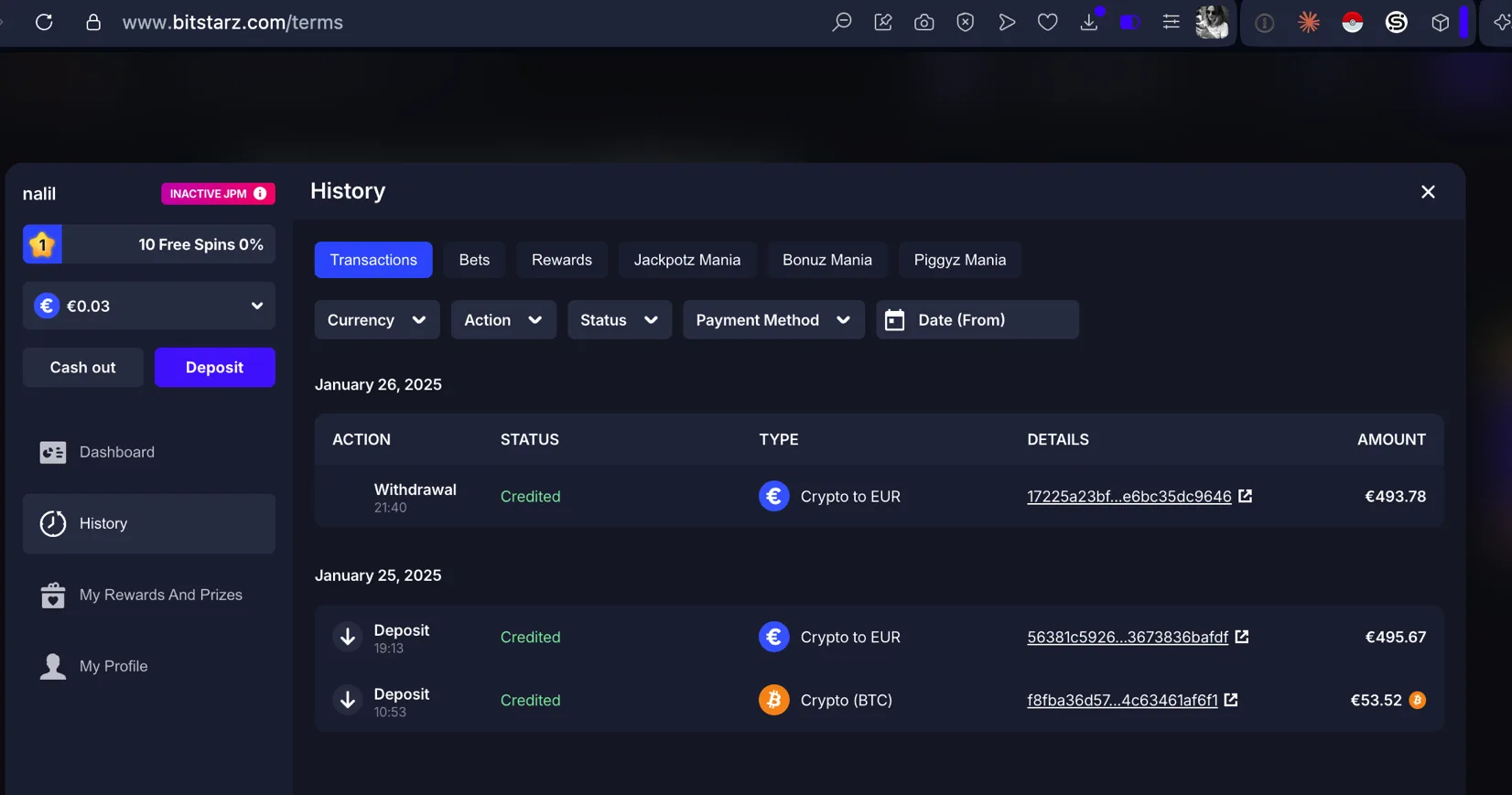Click the www.bitstarz.com/terms address bar

(x=232, y=22)
